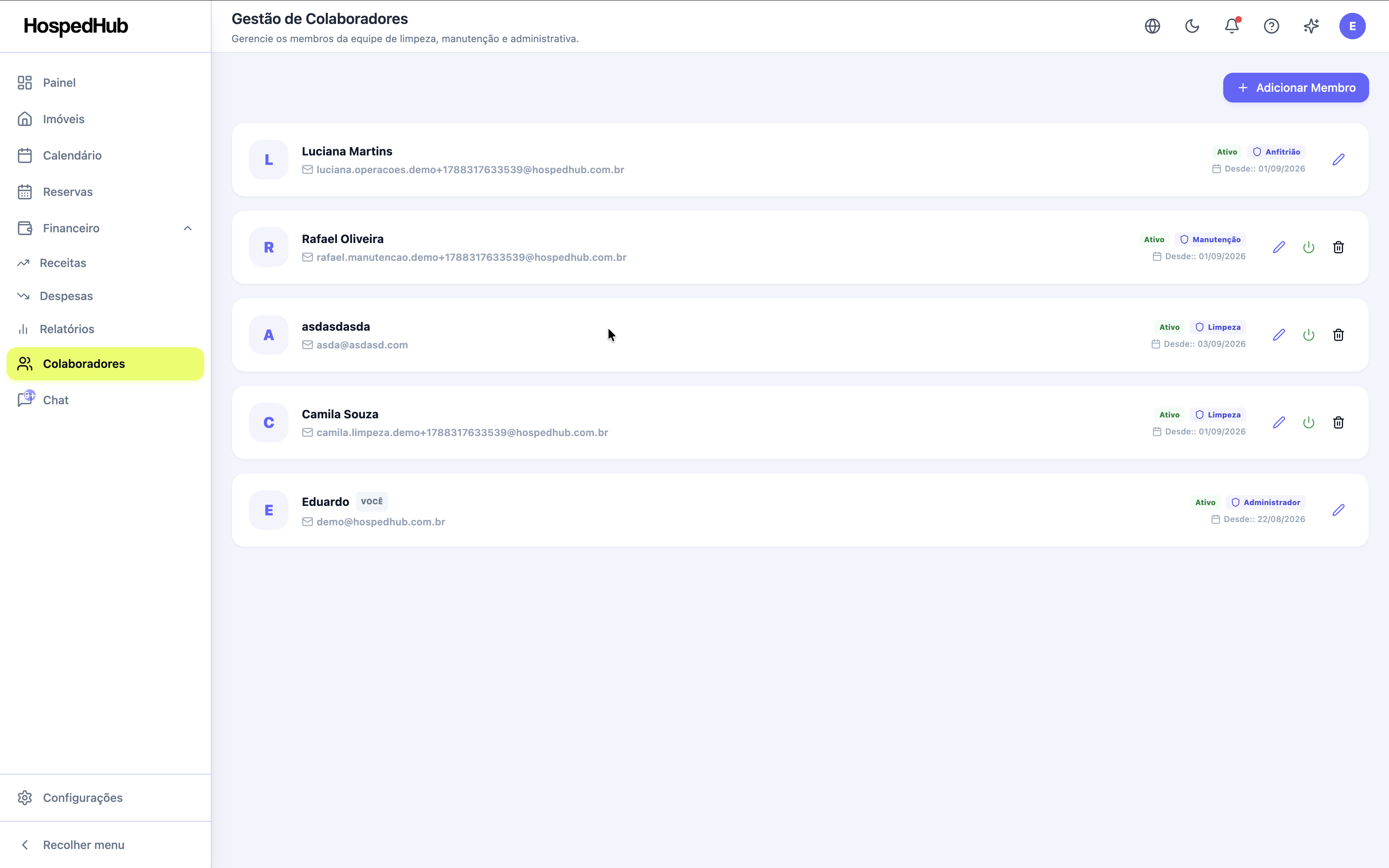1389x868 pixels.
Task: Edit asdasdasda member pencil icon
Action: (x=1279, y=335)
